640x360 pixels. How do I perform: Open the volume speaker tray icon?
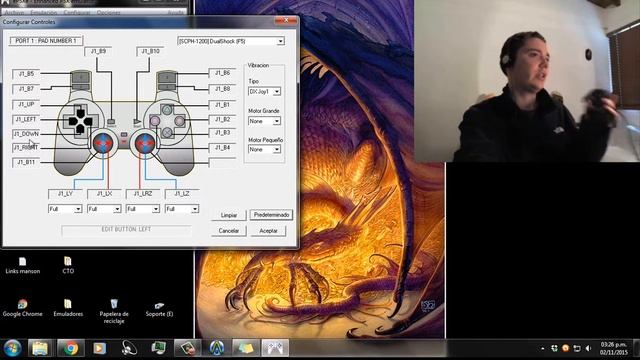click(588, 348)
